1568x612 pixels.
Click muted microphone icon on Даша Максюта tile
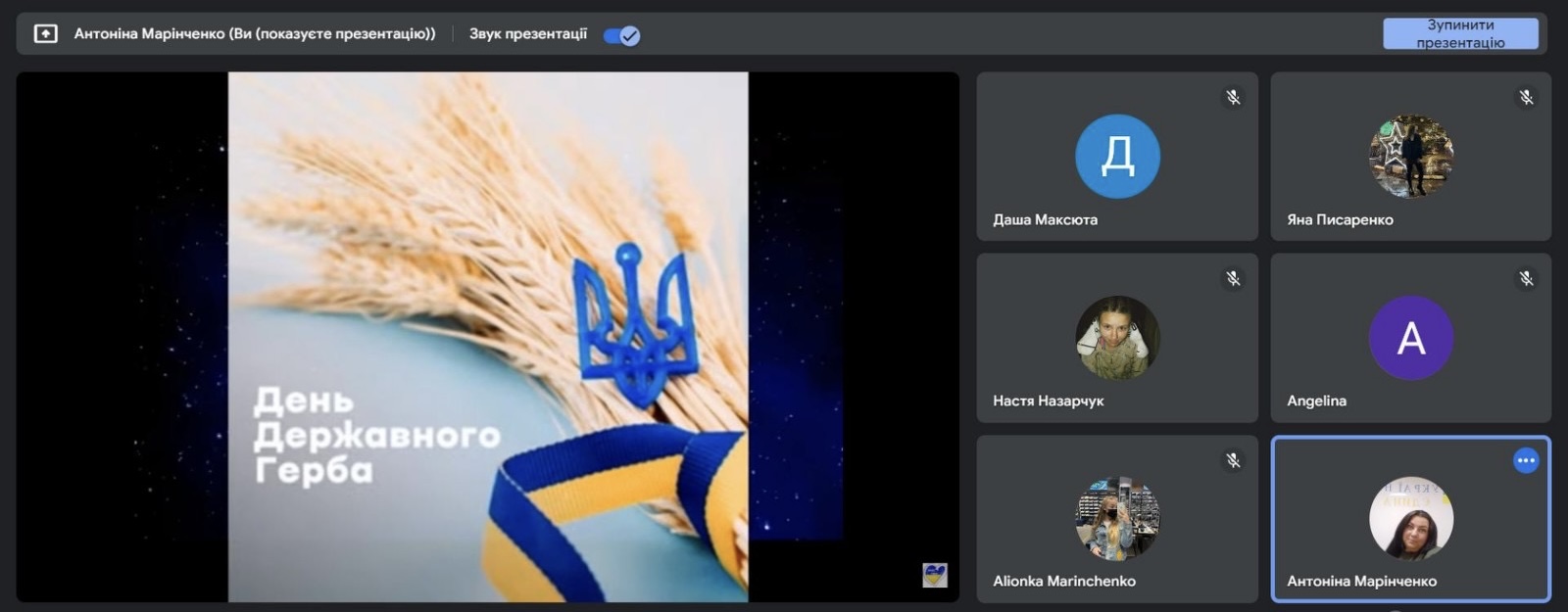click(1233, 97)
